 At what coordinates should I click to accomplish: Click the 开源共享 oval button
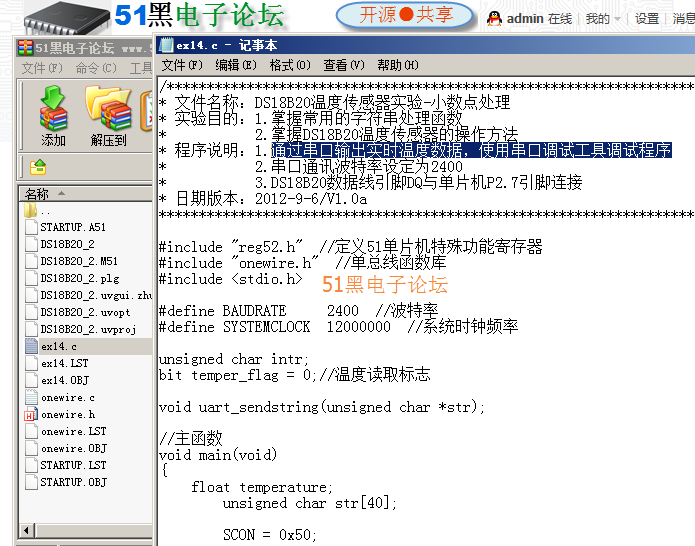pos(406,15)
